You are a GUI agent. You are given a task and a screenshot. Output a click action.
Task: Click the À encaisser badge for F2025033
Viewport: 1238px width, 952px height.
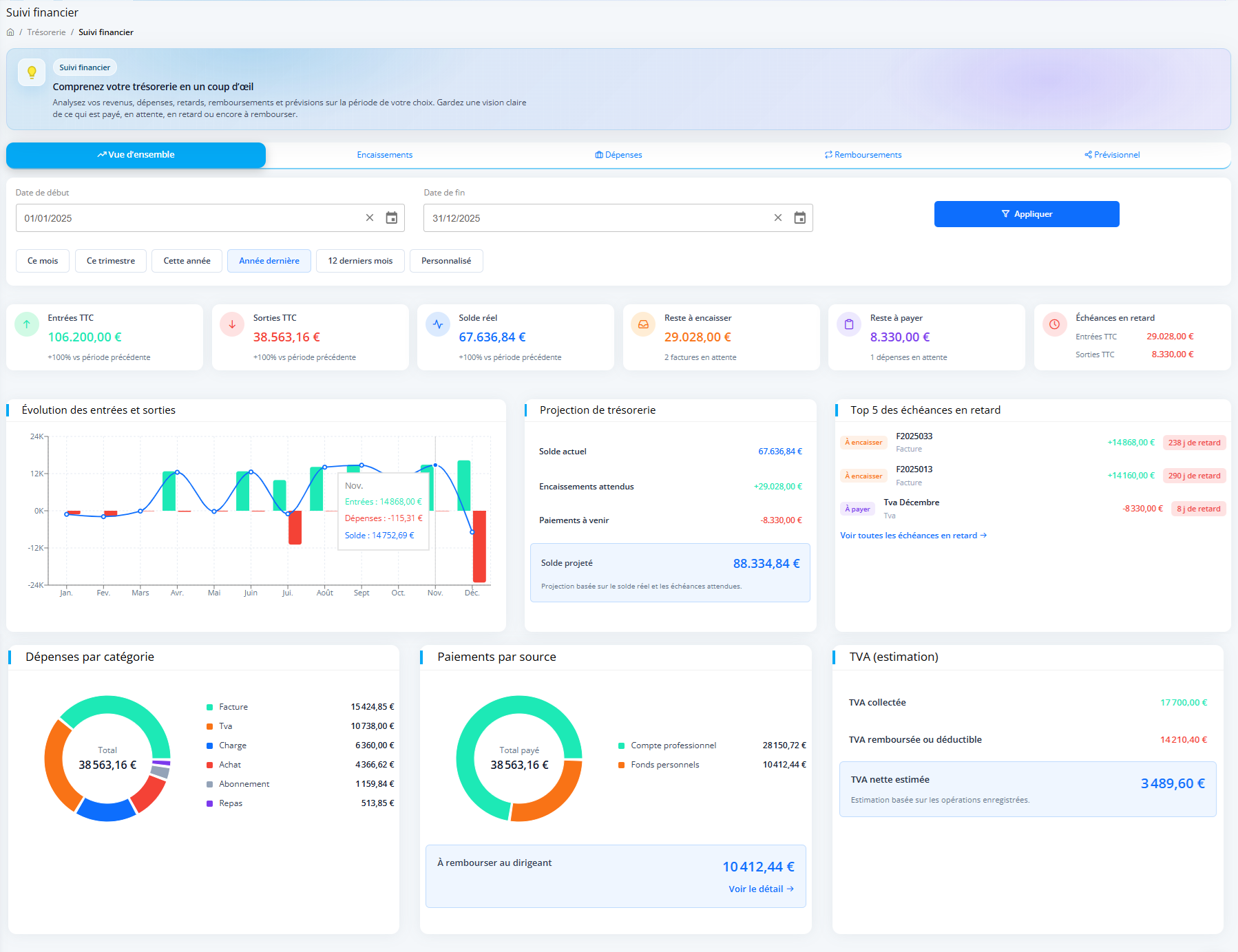pos(863,443)
